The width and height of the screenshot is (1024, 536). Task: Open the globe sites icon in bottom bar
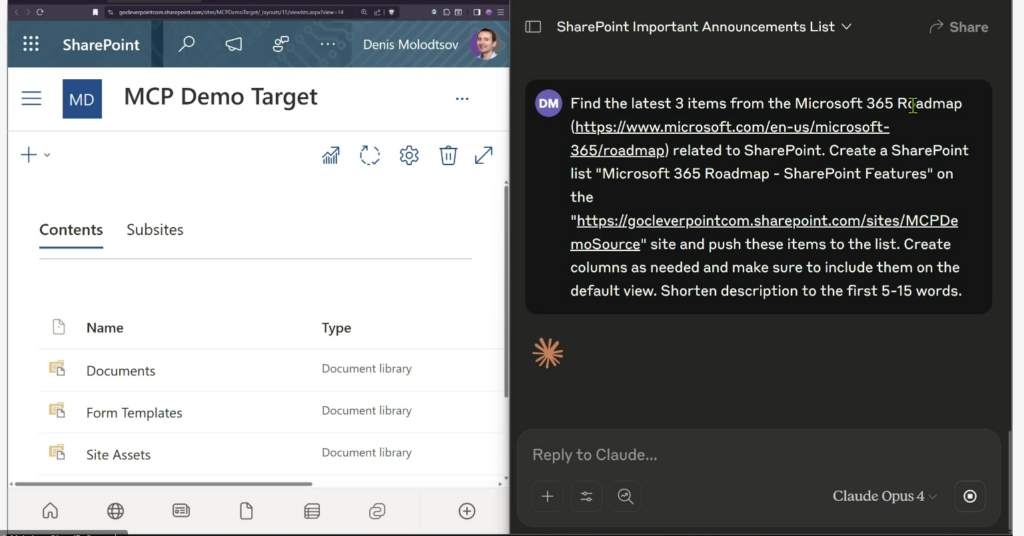click(x=116, y=511)
